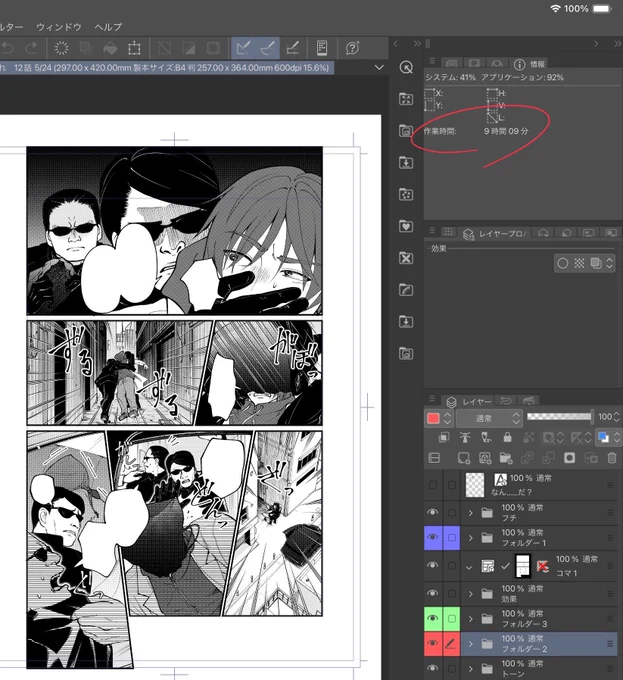
Task: Hide the コマ 1 frame folder
Action: click(433, 566)
